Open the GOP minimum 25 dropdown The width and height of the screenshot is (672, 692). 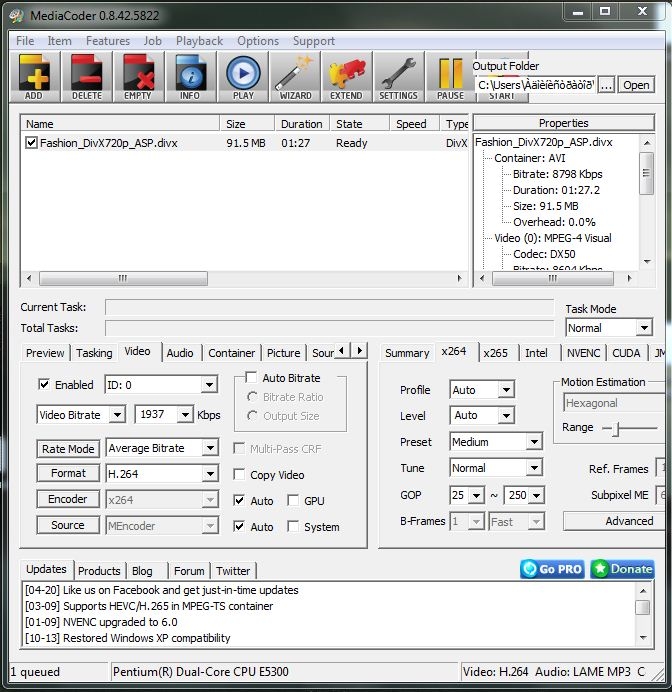pyautogui.click(x=467, y=495)
